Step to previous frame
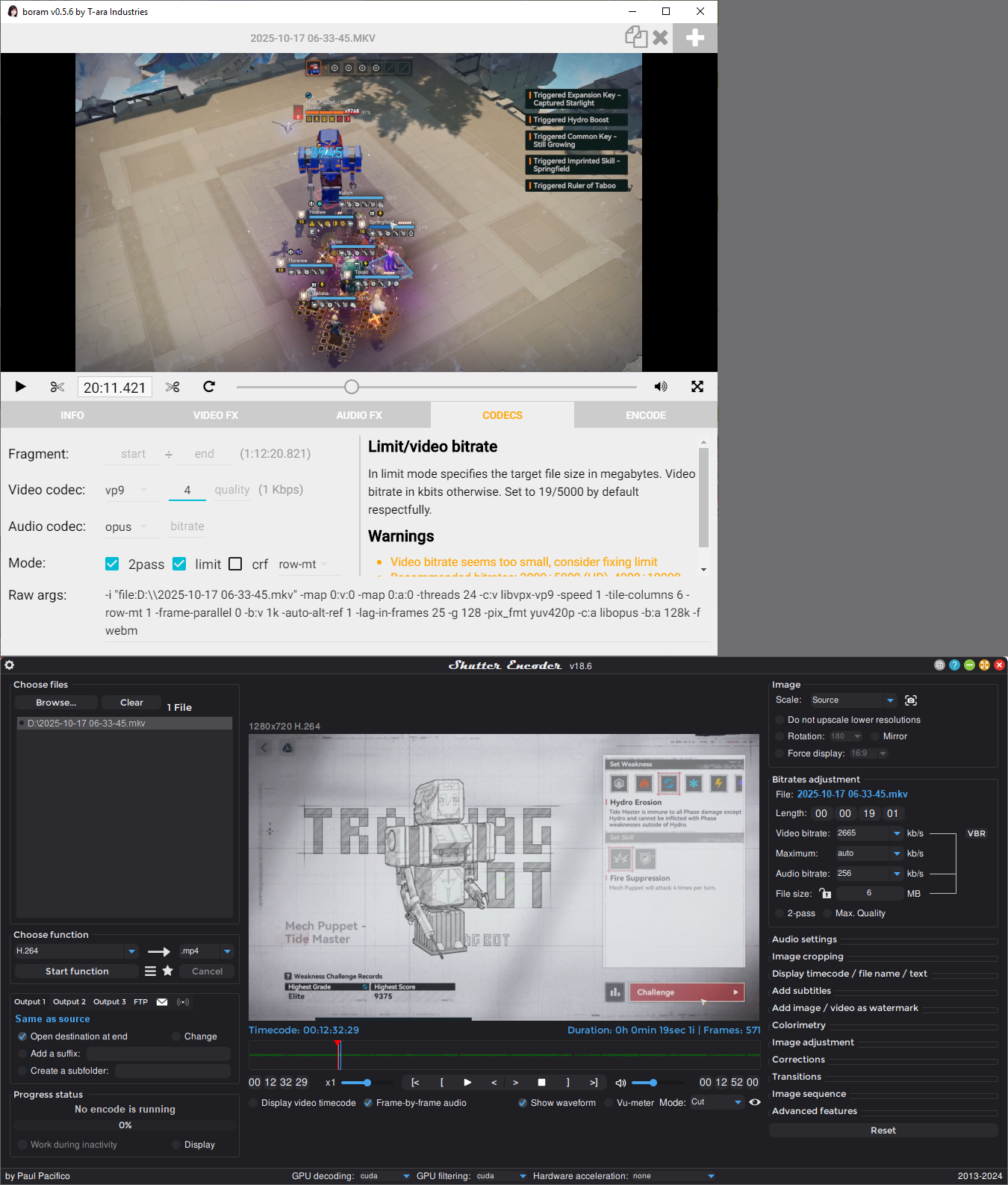Screen dimensions: 1008x1185 [x=494, y=1083]
